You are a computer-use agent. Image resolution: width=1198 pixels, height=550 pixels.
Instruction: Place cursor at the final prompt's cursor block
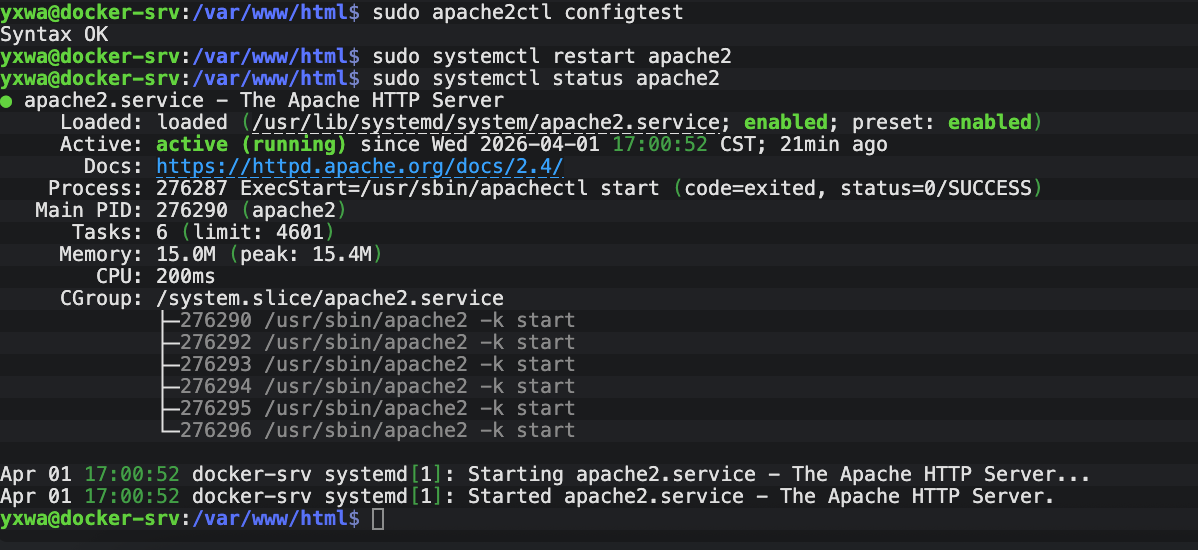click(x=377, y=519)
